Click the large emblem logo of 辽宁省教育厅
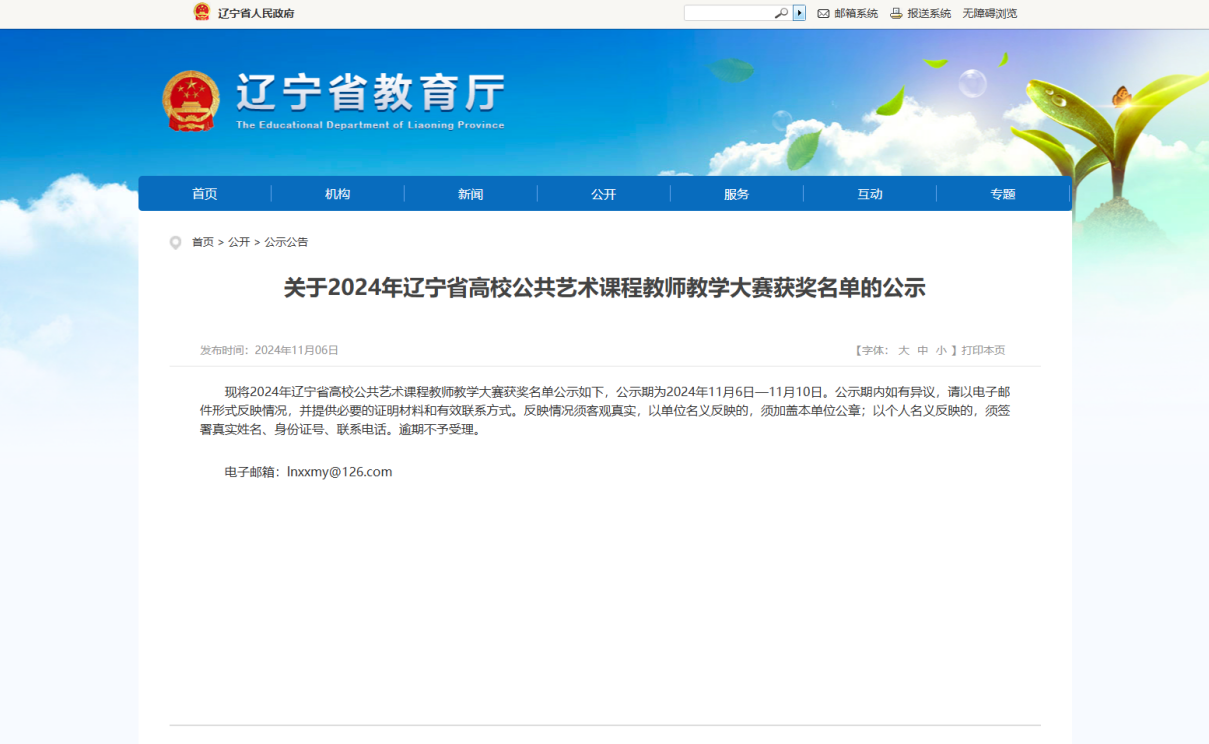The image size is (1209, 744). pos(191,101)
